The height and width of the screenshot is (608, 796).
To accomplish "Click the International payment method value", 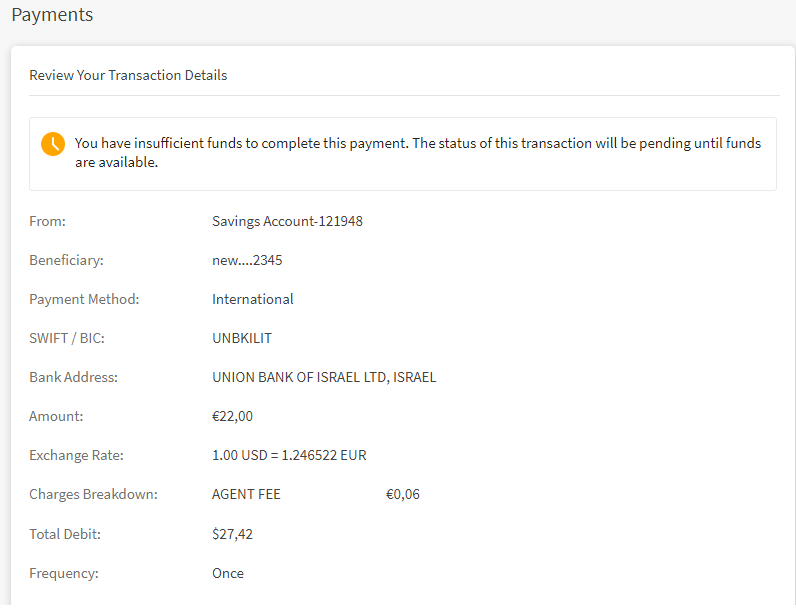I will (253, 299).
